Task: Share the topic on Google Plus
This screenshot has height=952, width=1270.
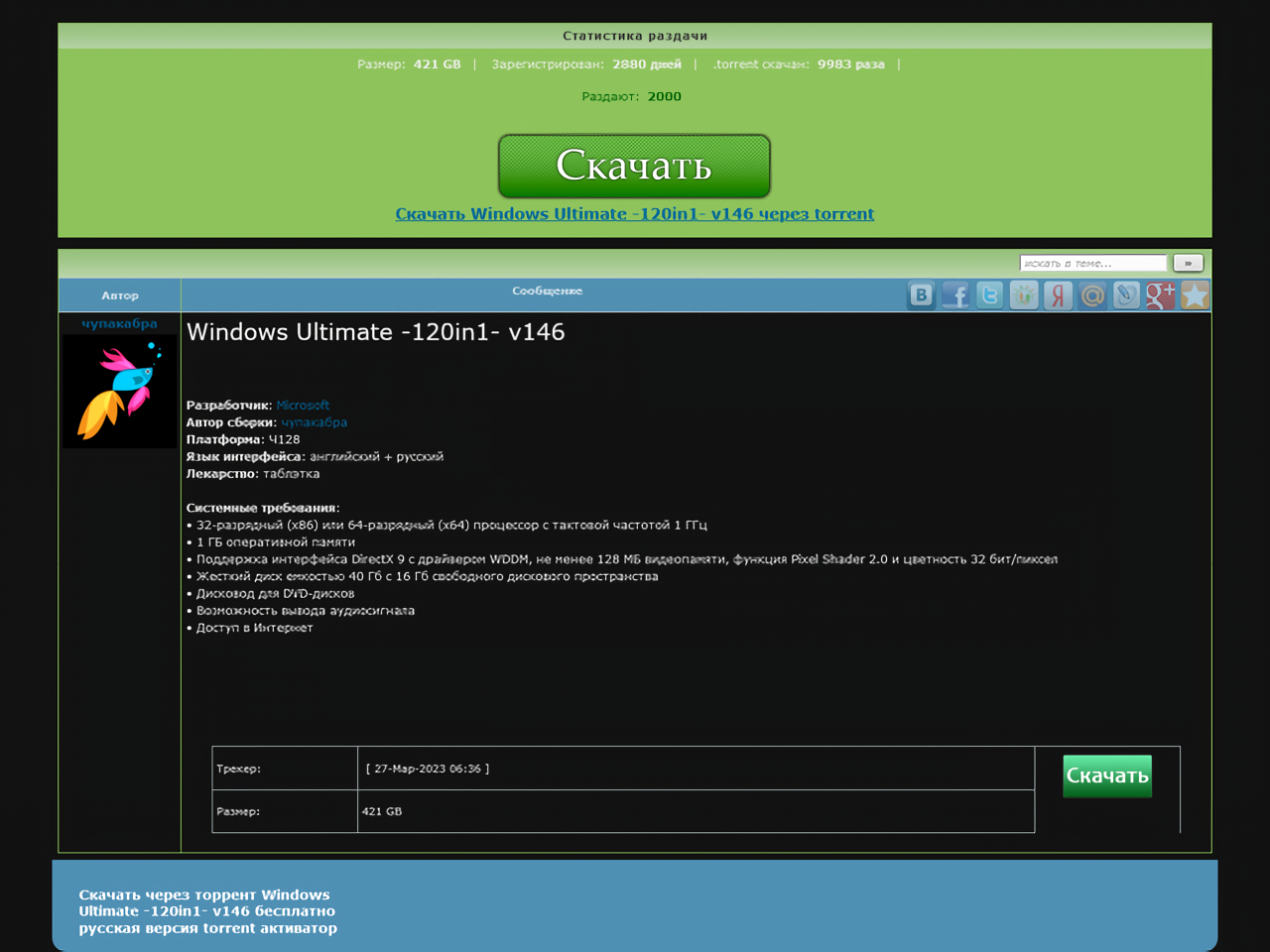Action: (1161, 295)
